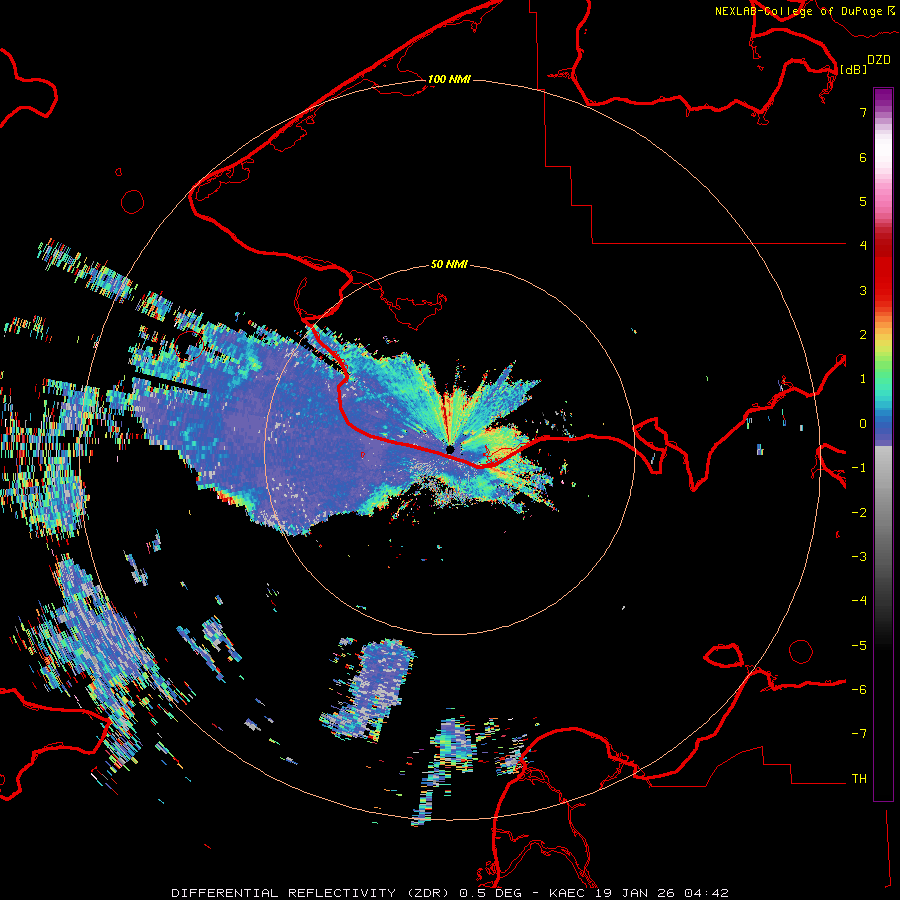
Task: Click the 100 NMI range ring label
Action: pos(449,79)
